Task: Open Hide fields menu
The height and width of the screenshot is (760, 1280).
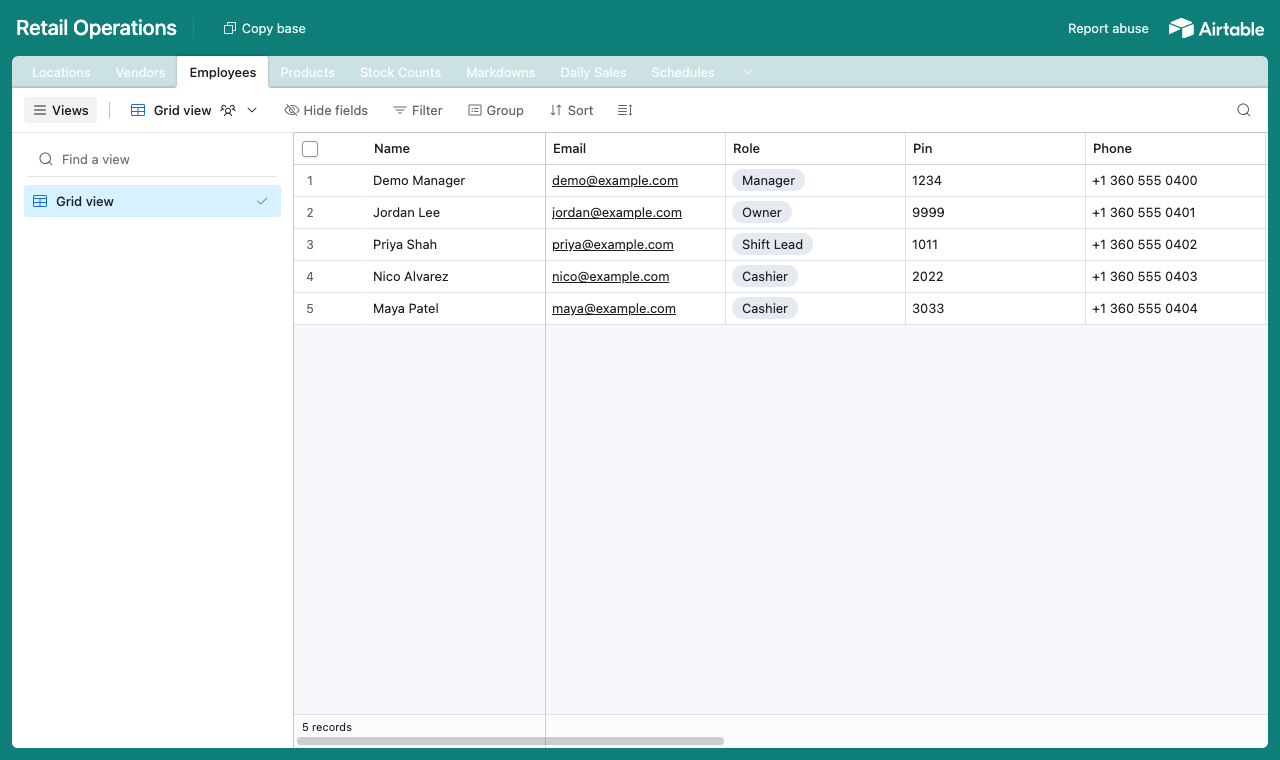Action: tap(326, 110)
